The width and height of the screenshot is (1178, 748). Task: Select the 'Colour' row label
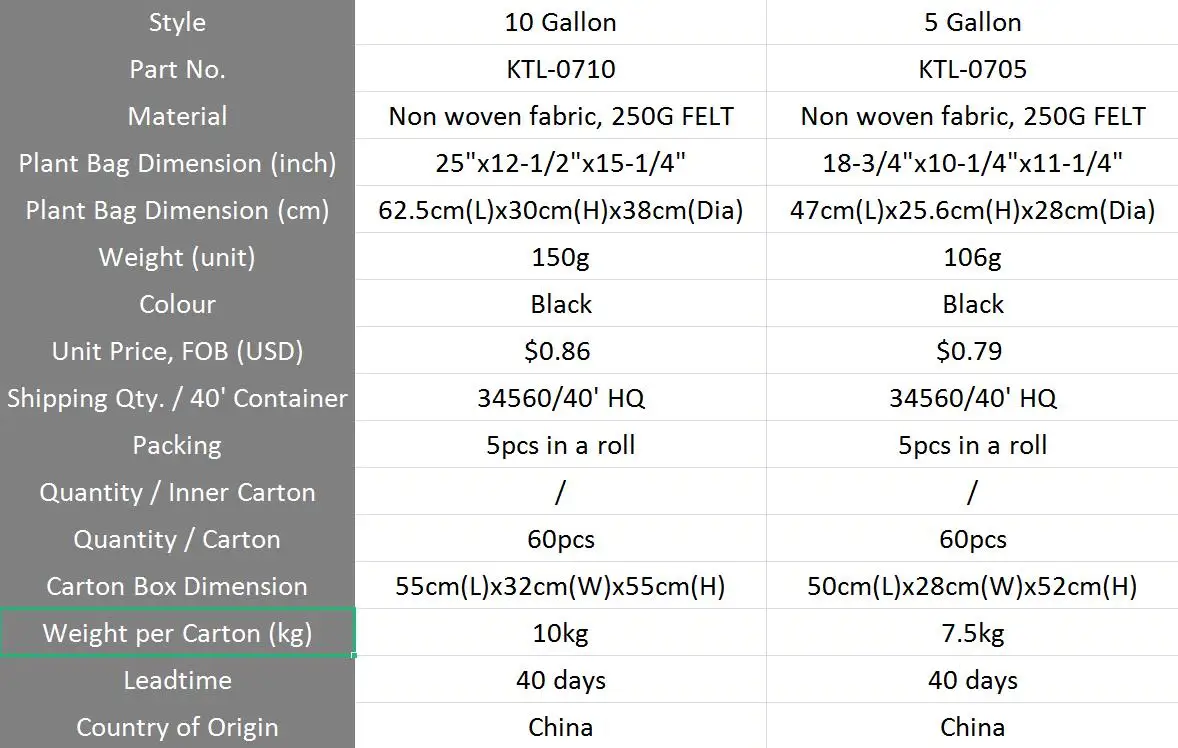177,304
